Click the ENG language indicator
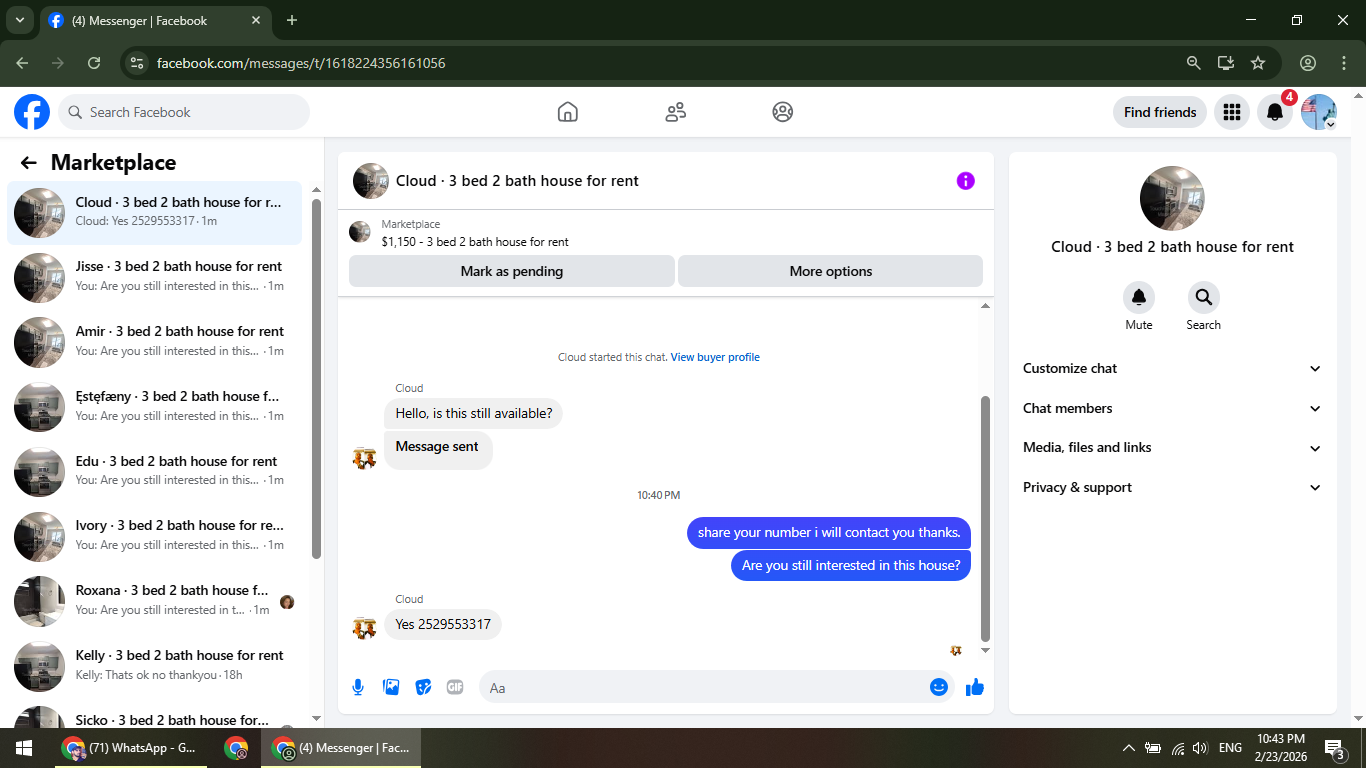 (x=1230, y=748)
